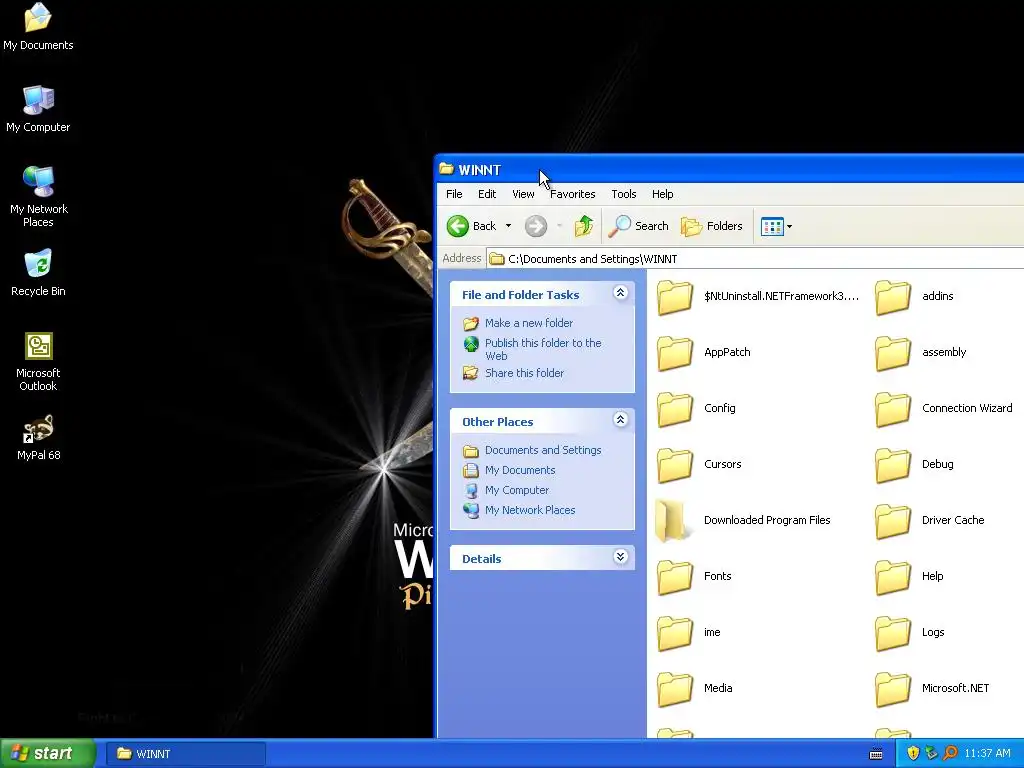
Task: Click the WINNT taskbar button
Action: (x=186, y=754)
